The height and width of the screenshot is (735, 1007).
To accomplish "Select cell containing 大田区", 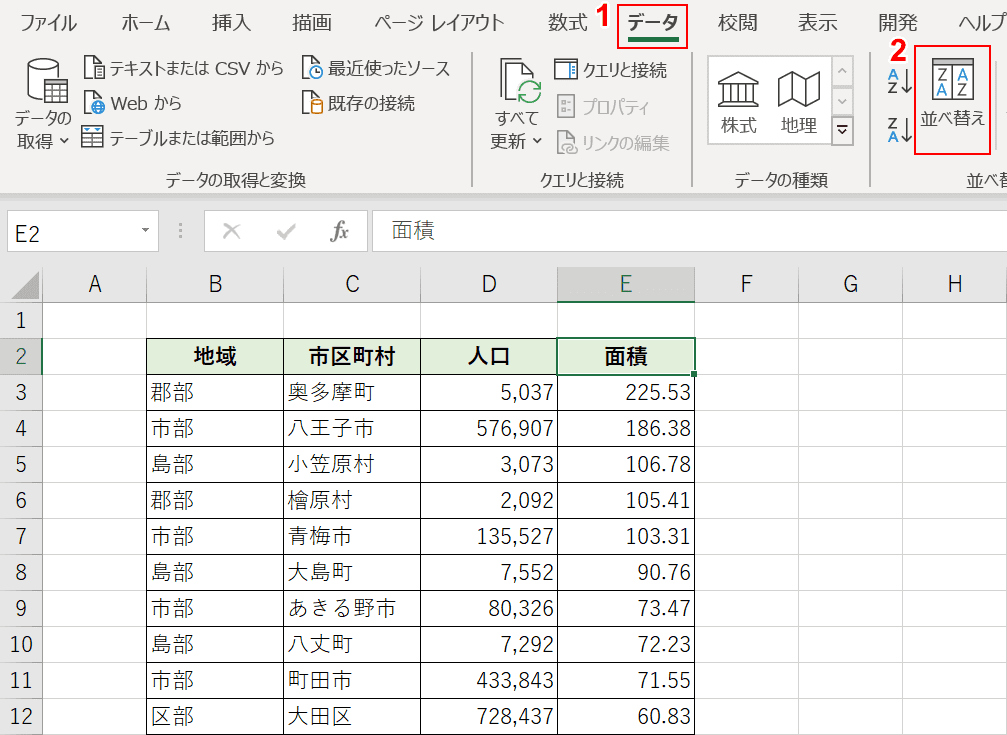I will [x=352, y=716].
